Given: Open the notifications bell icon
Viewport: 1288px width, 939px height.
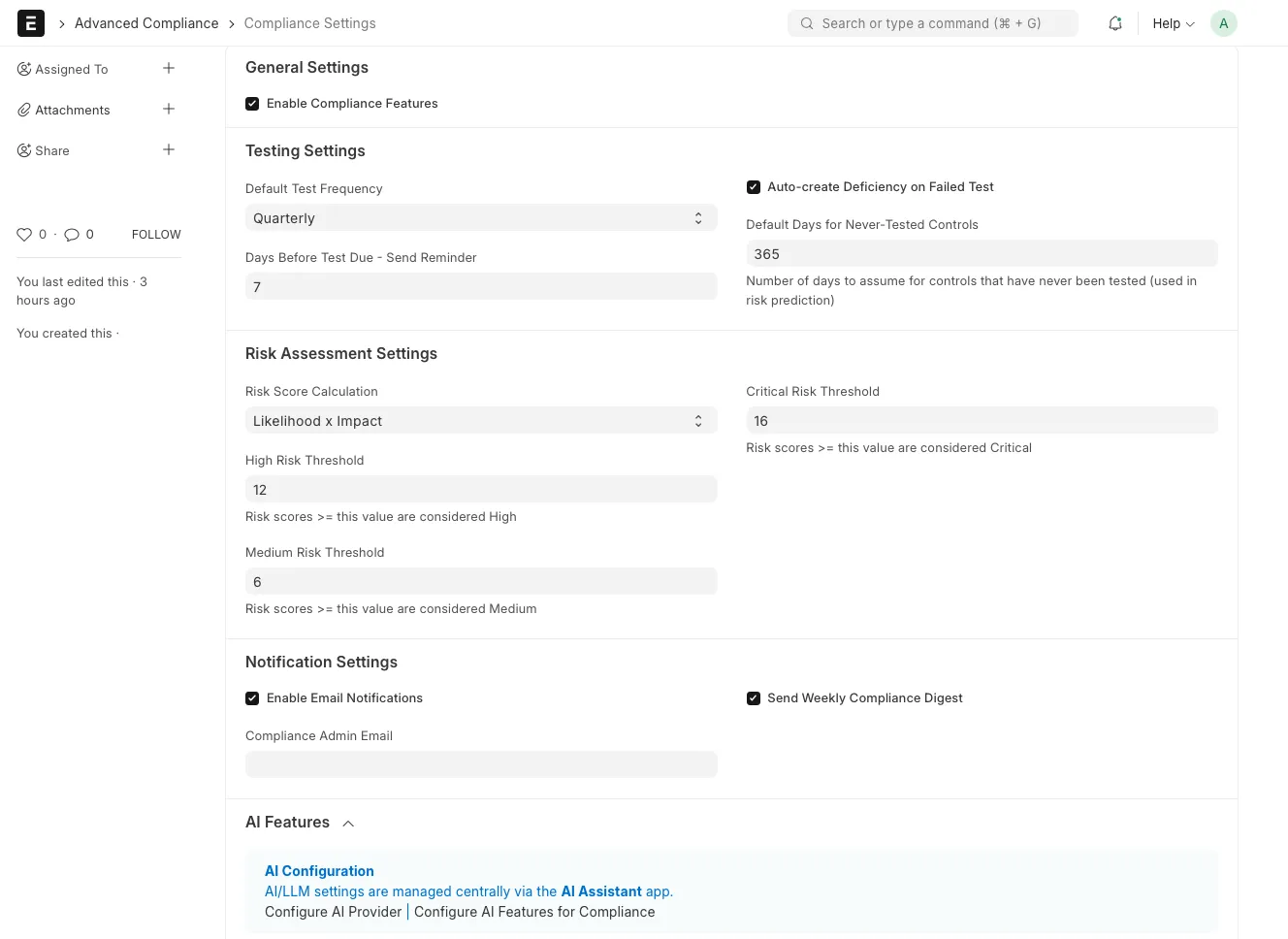Looking at the screenshot, I should 1115,23.
